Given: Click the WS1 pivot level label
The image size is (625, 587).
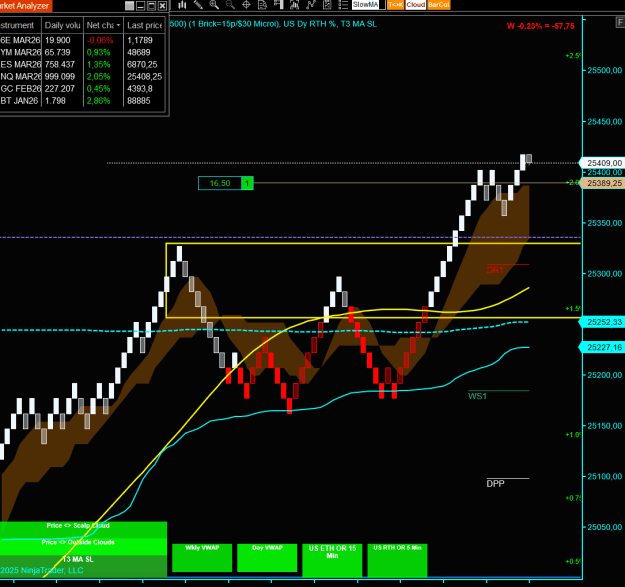Looking at the screenshot, I should pyautogui.click(x=478, y=396).
